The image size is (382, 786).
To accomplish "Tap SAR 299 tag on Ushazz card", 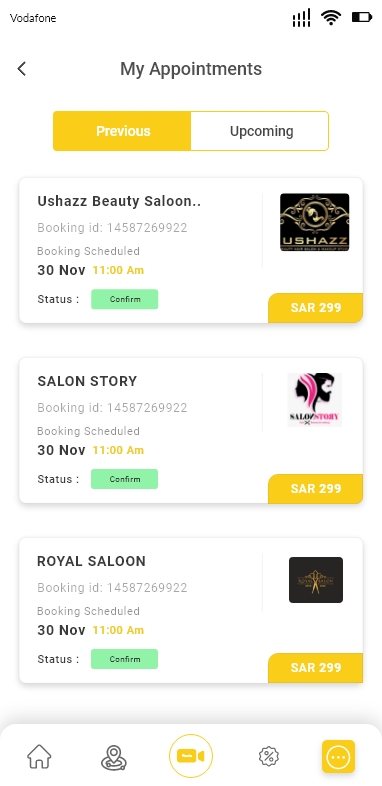I will point(316,308).
